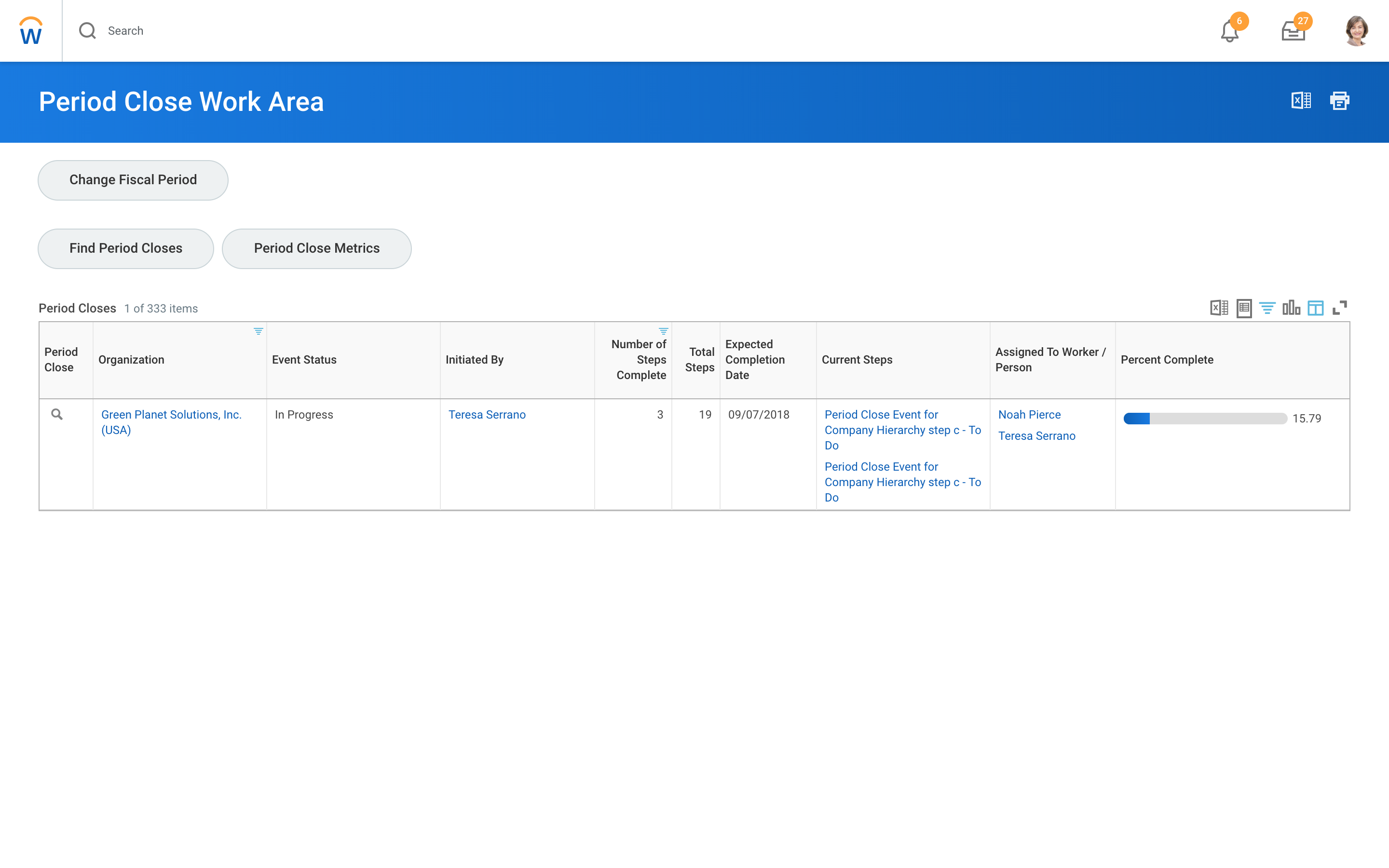The width and height of the screenshot is (1389, 868).
Task: Click the print icon in header
Action: click(x=1339, y=100)
